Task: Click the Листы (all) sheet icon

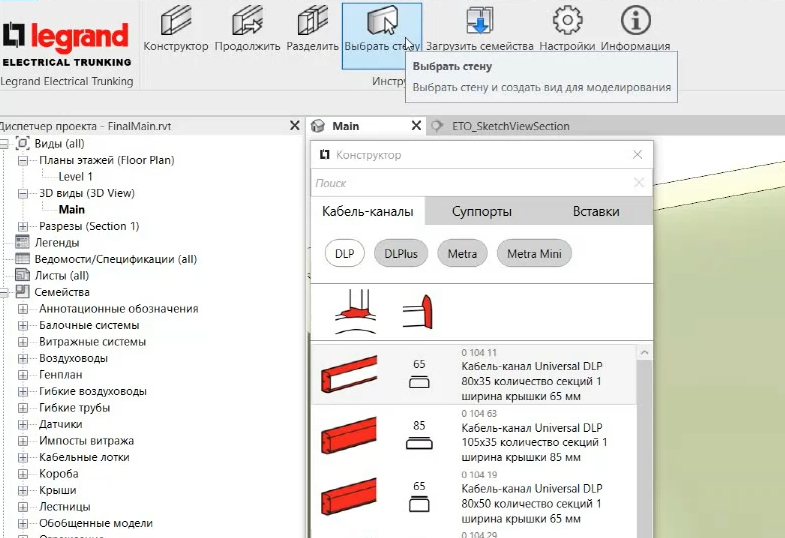Action: pos(22,275)
